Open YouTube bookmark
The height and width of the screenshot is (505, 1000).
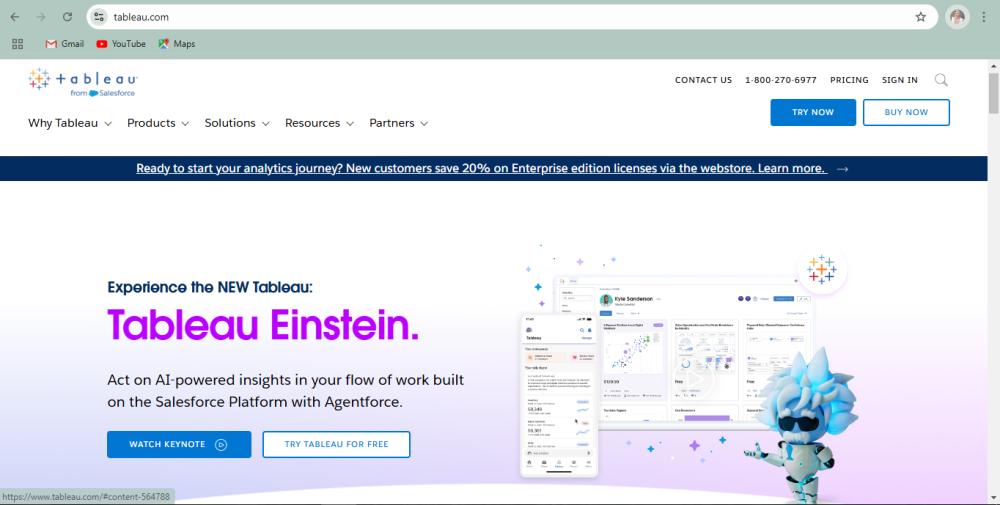(121, 44)
